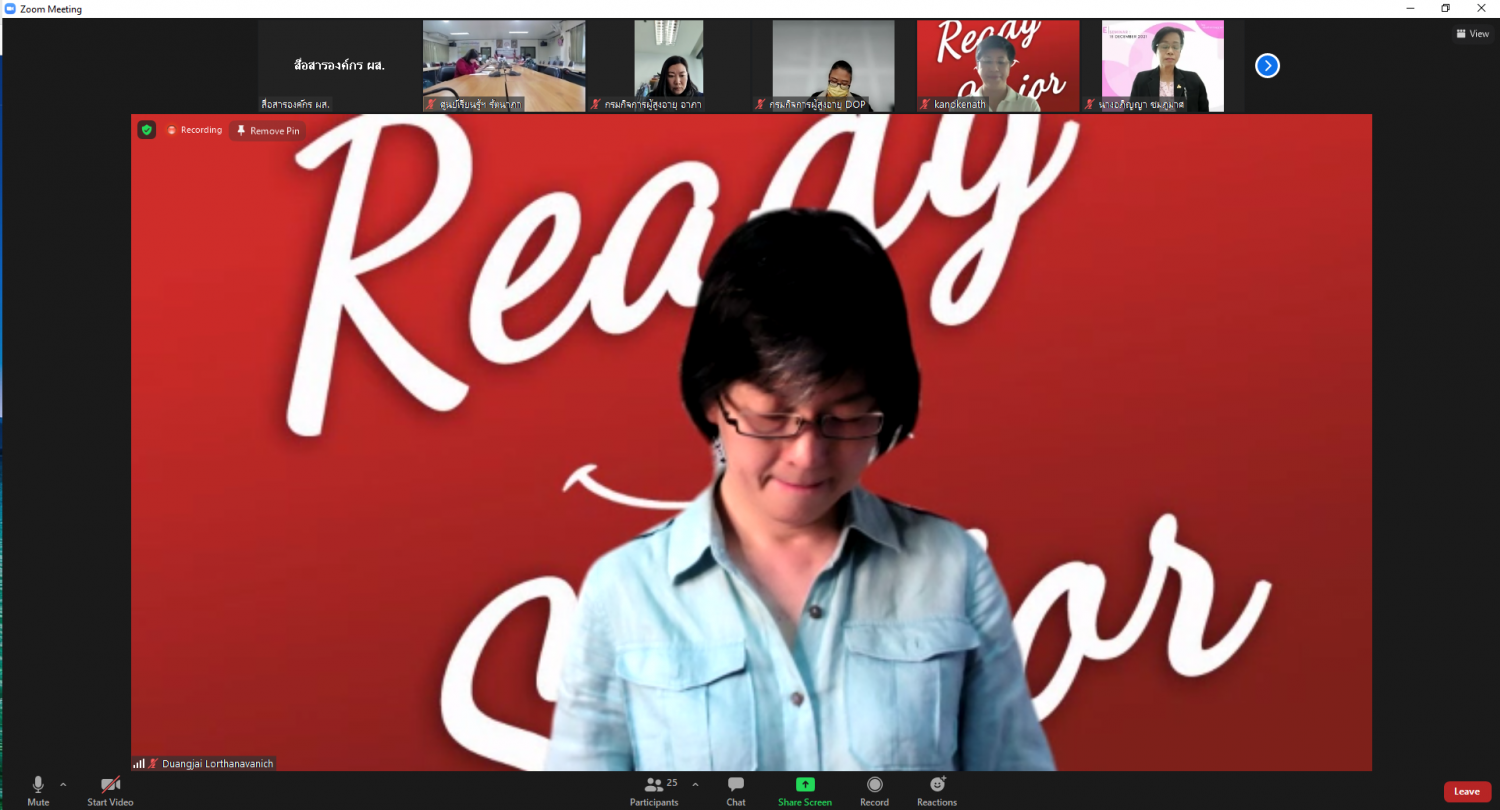Open Reactions menu
Screen dimensions: 1500x810
937,791
